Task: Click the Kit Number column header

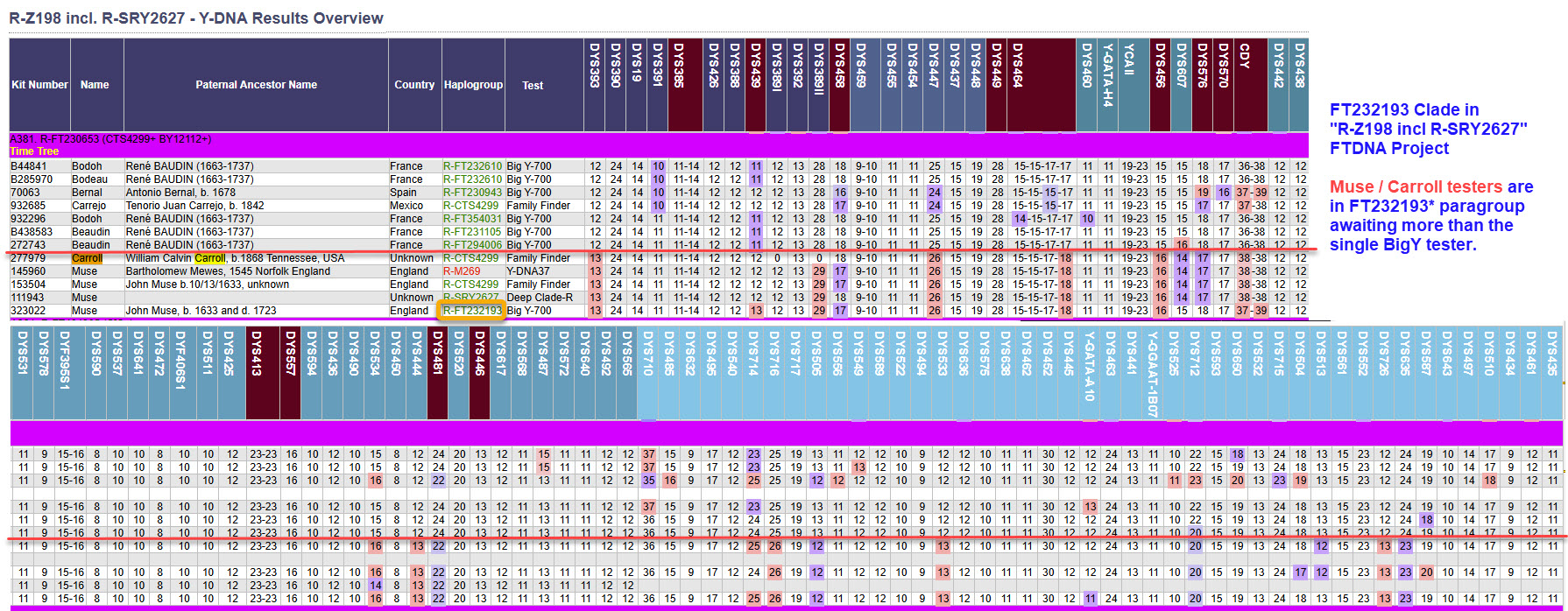Action: tap(39, 85)
